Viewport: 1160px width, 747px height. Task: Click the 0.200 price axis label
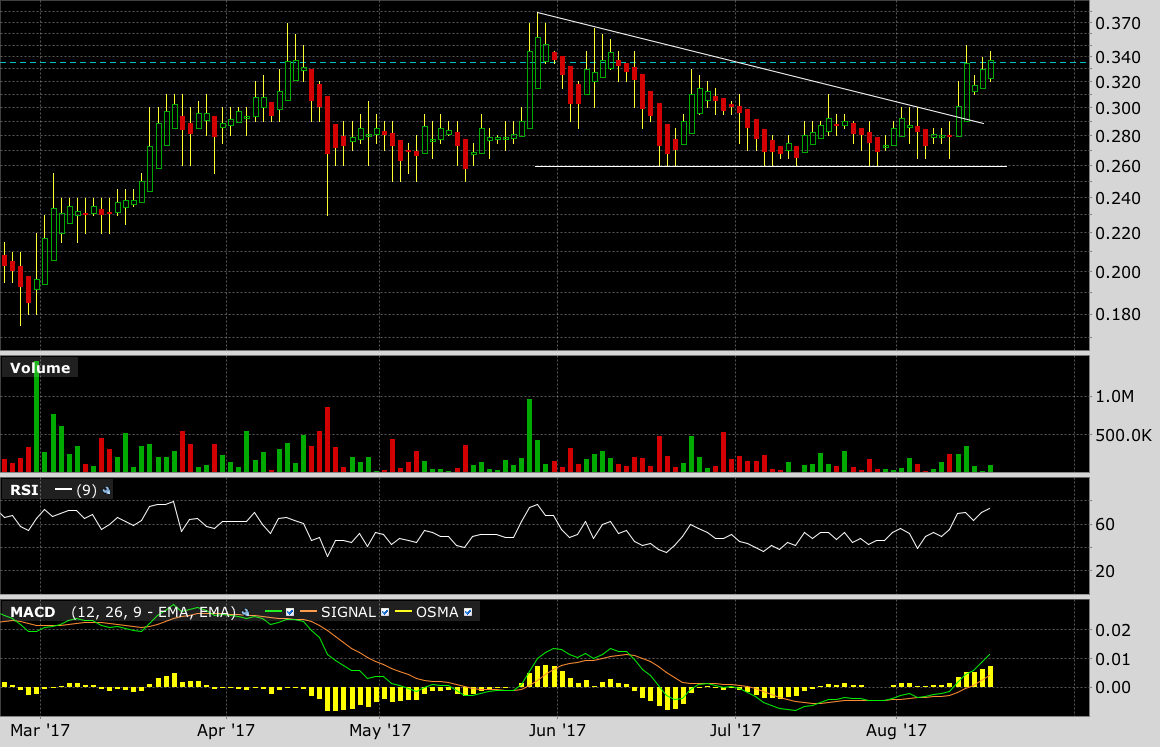point(1118,272)
